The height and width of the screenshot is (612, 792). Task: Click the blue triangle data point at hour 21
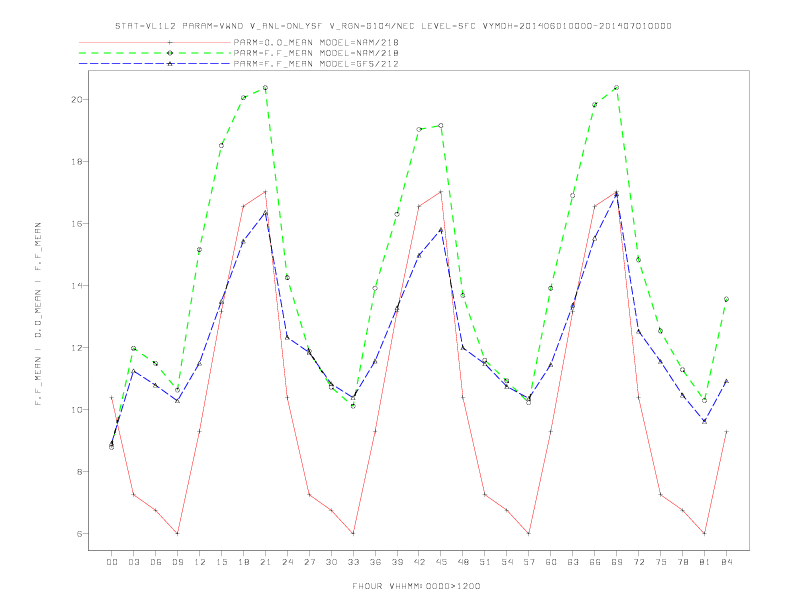point(265,213)
